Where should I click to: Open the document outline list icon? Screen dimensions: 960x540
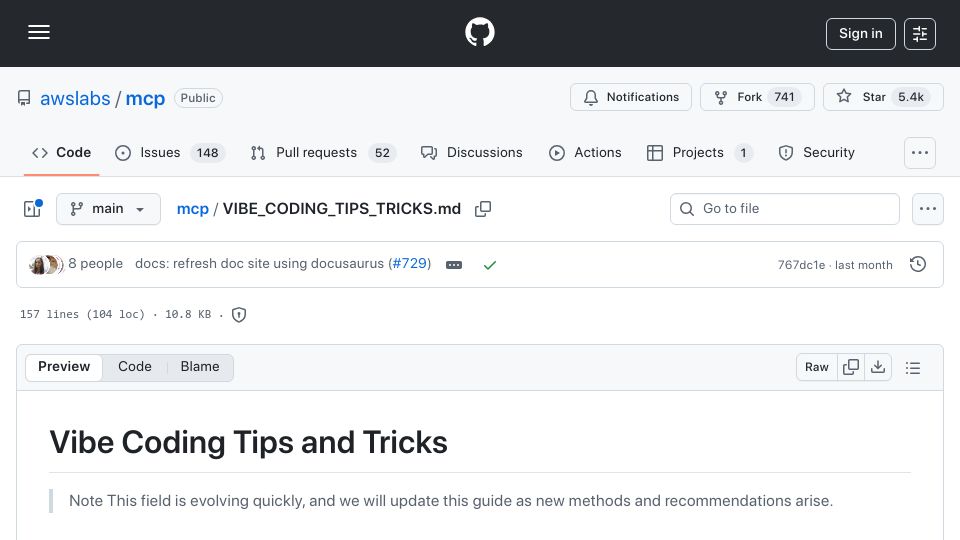[x=913, y=367]
